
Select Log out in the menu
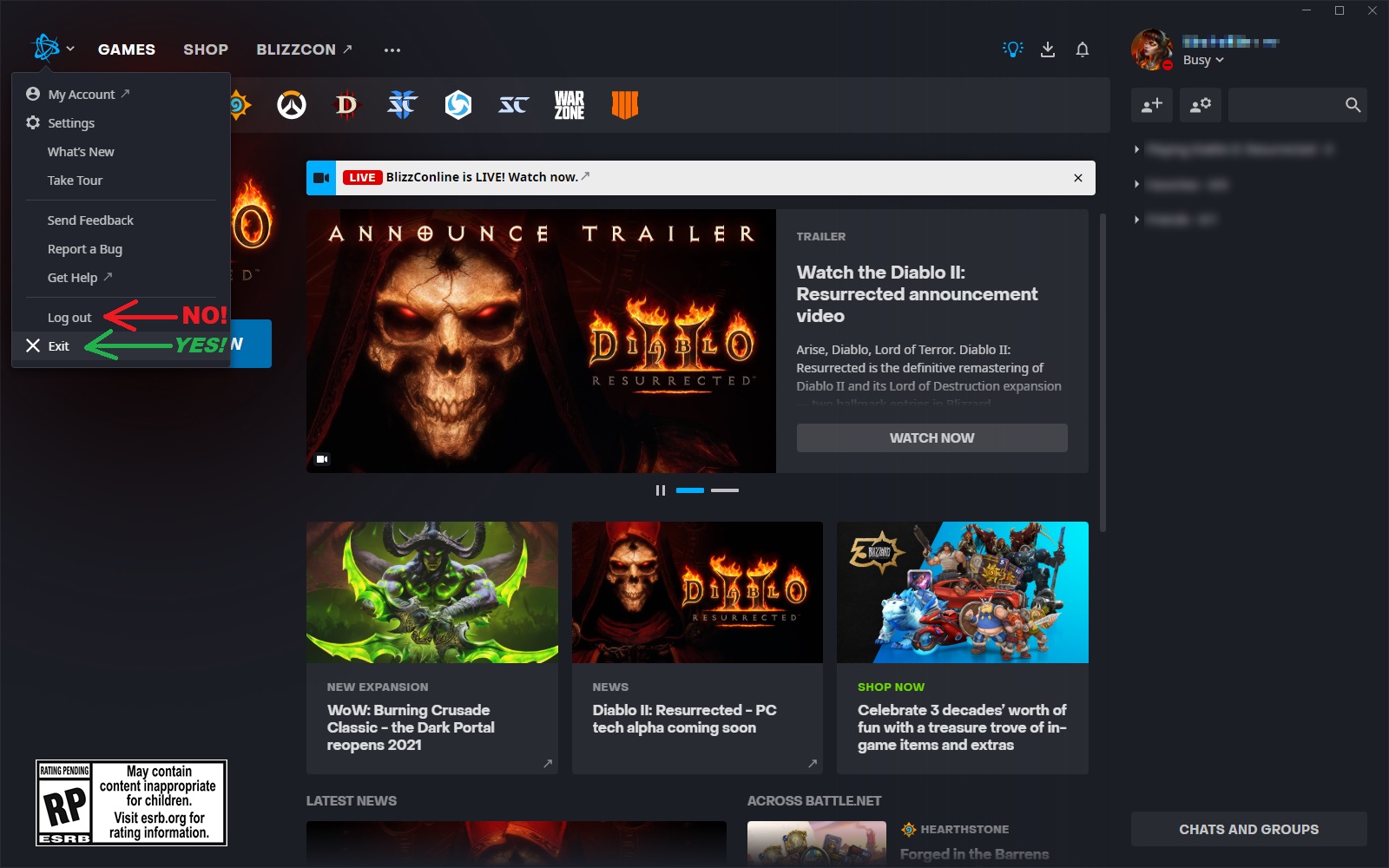point(69,318)
